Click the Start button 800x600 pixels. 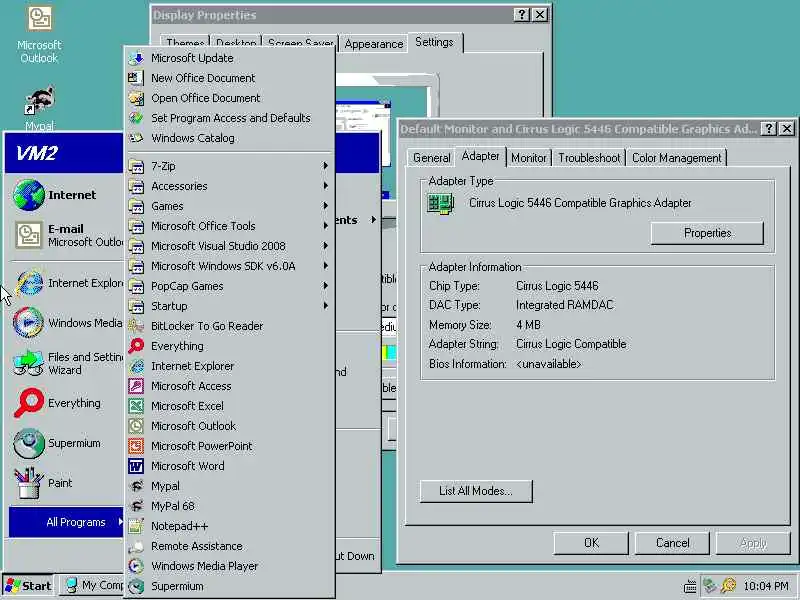(x=29, y=586)
